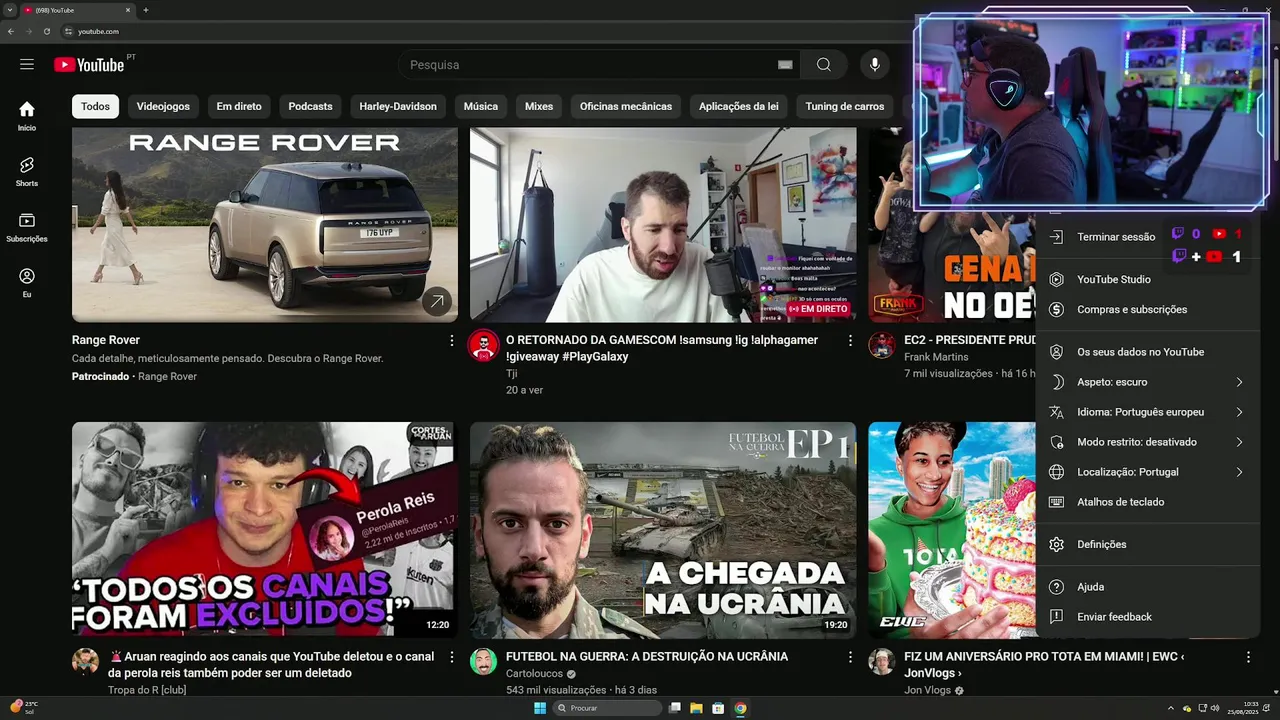The height and width of the screenshot is (720, 1280).
Task: Go back in the browser
Action: coord(11,31)
